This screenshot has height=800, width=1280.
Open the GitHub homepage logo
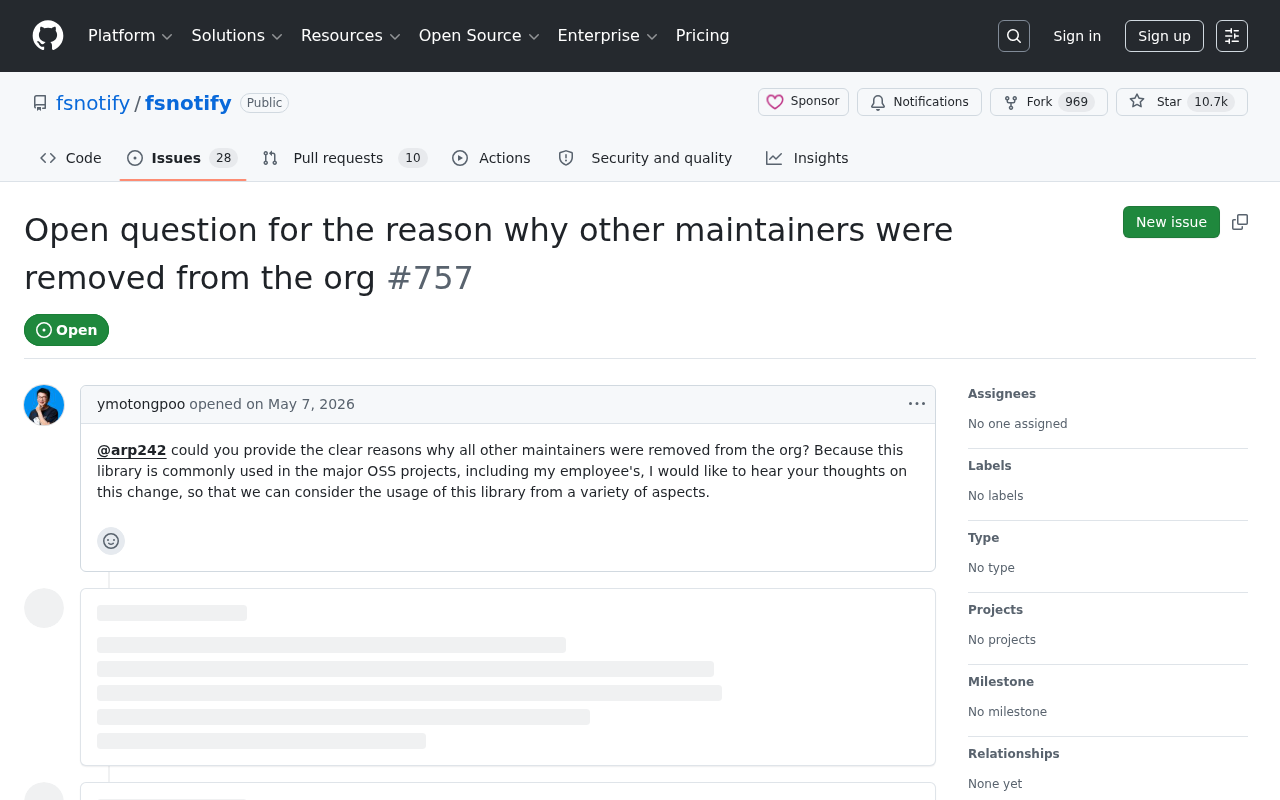[48, 36]
